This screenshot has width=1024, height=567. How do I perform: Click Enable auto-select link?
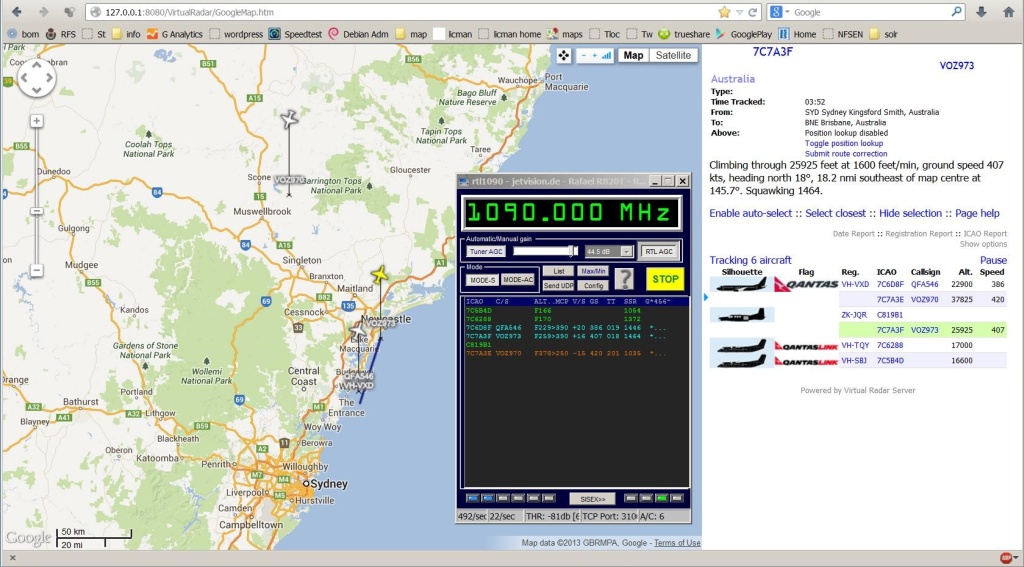point(750,213)
